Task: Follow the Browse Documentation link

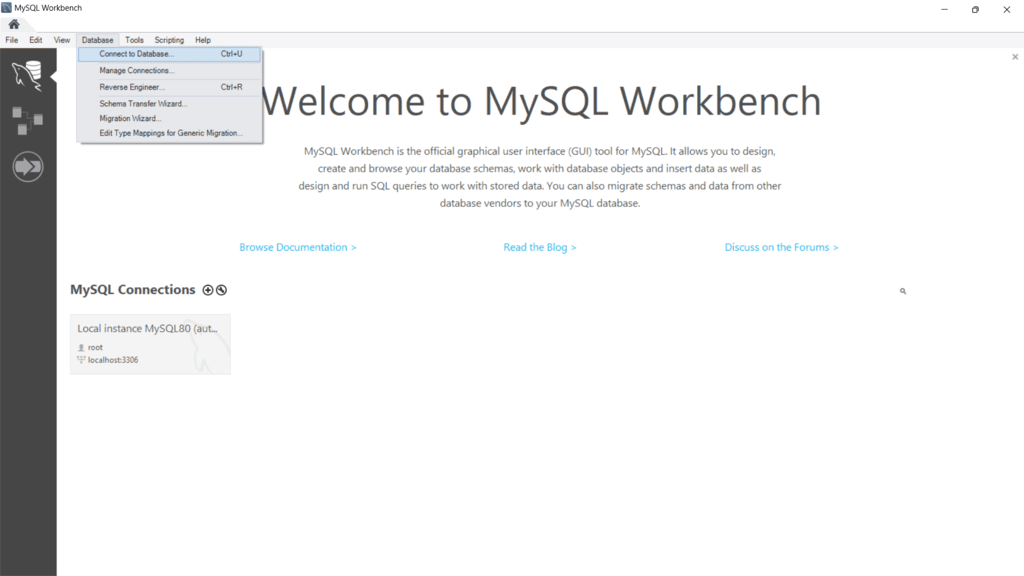Action: [x=298, y=248]
